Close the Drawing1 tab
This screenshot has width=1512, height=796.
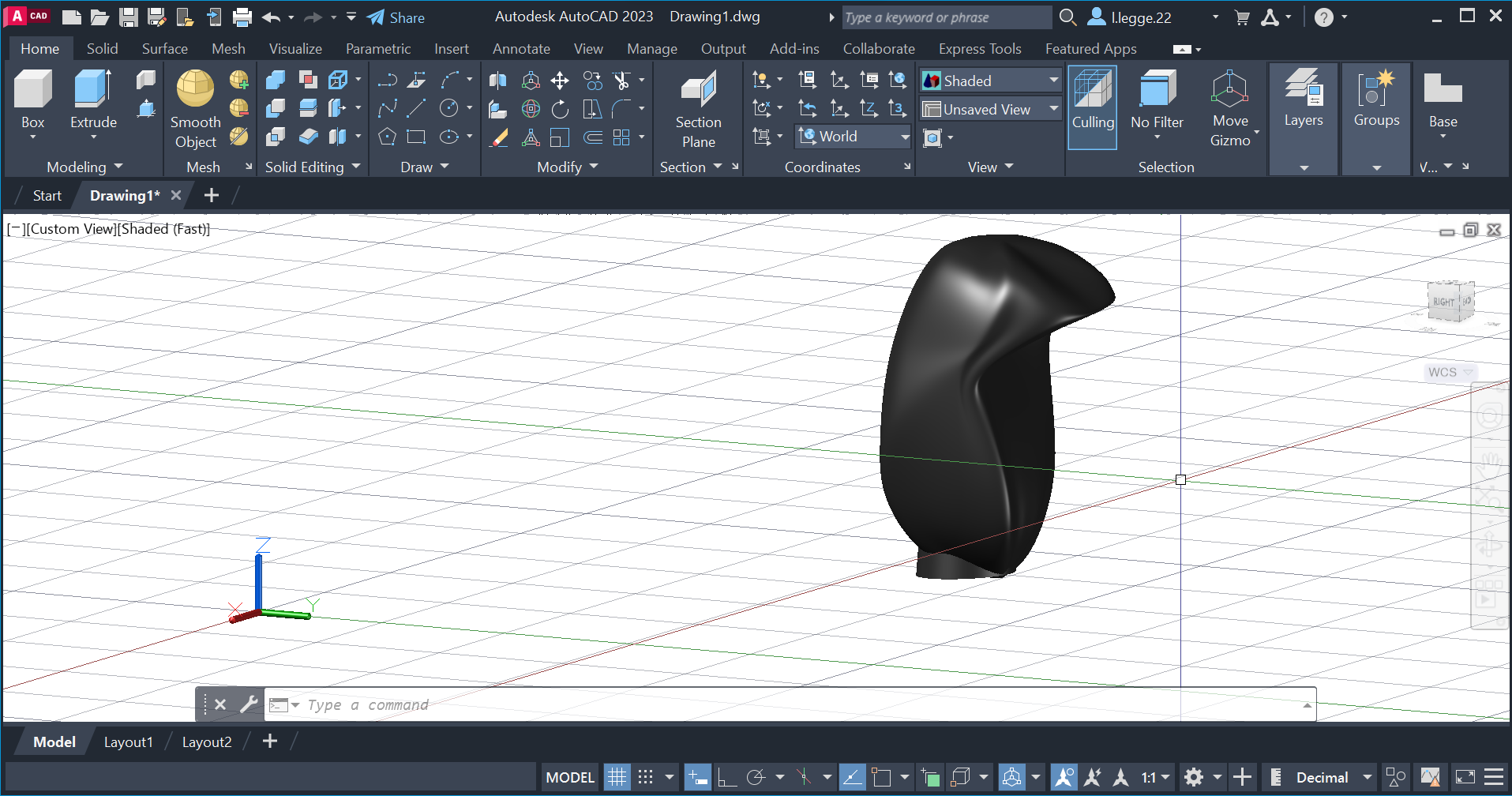point(176,195)
